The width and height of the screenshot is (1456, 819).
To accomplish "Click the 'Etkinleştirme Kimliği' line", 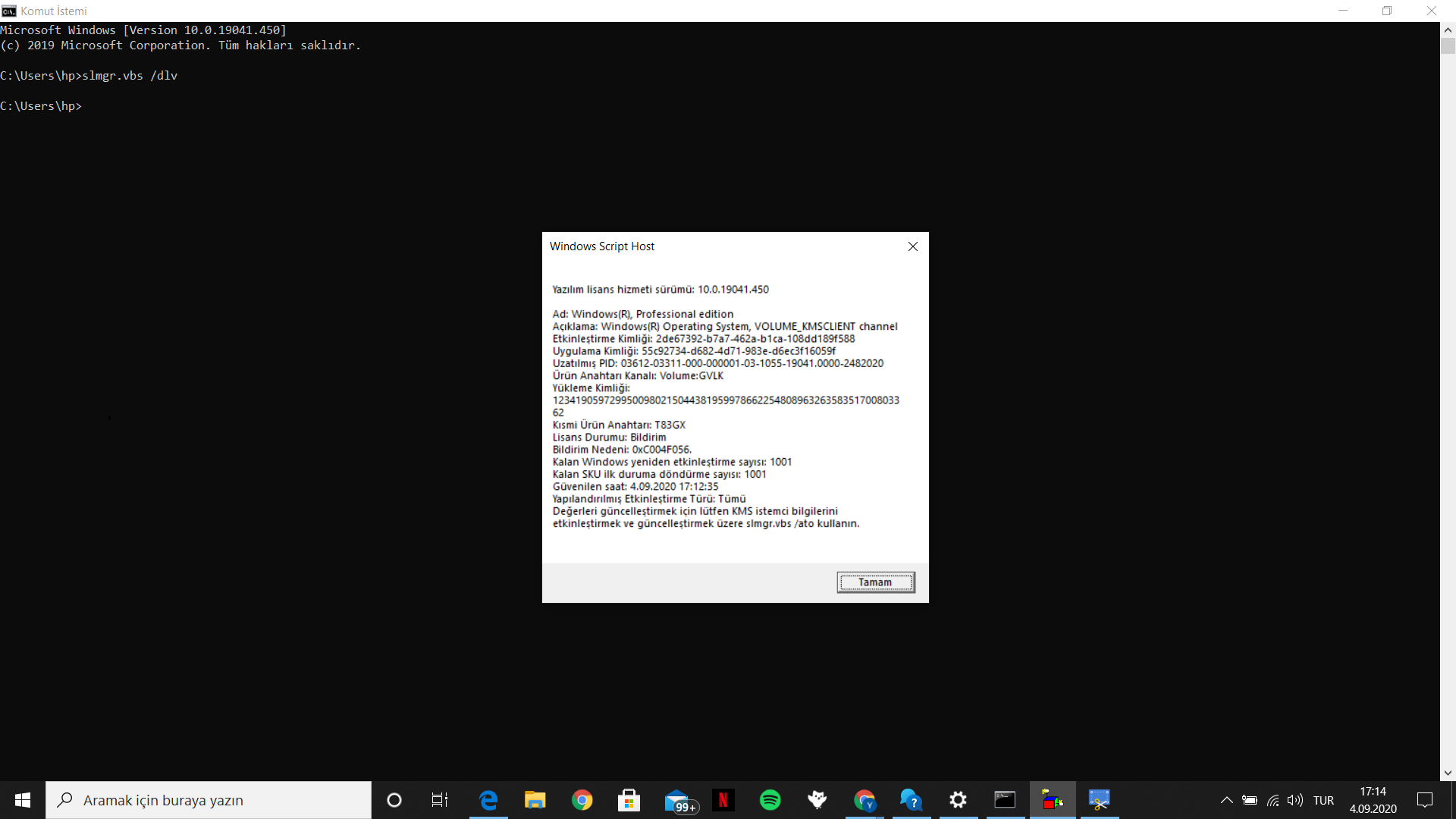I will click(x=704, y=339).
